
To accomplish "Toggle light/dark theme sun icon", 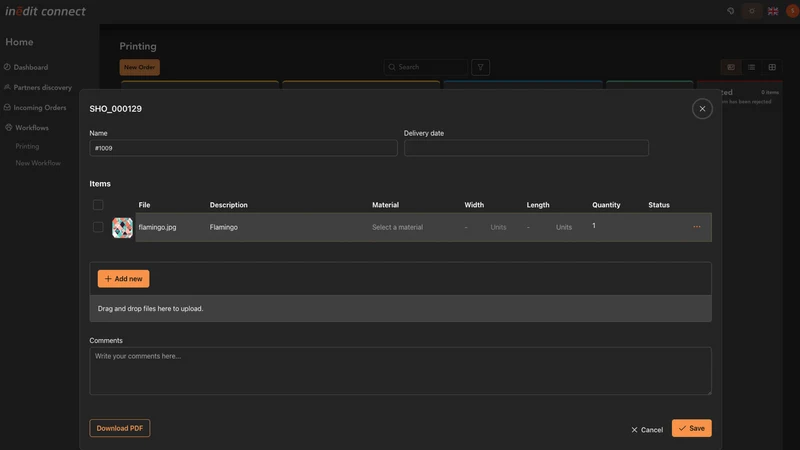I will (x=752, y=11).
